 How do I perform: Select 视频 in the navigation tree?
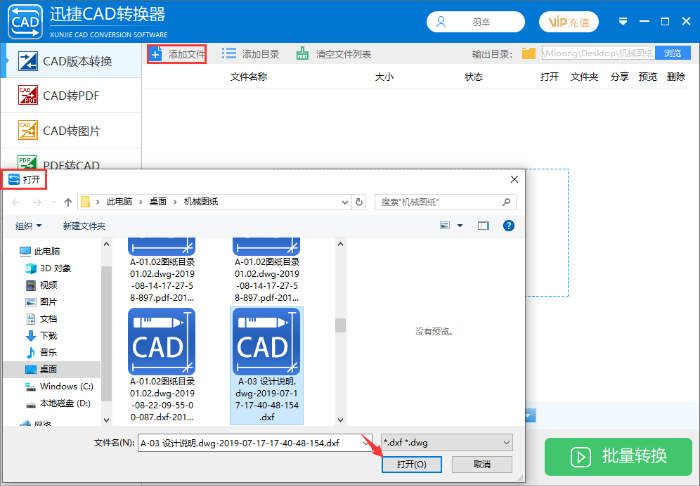(41, 285)
